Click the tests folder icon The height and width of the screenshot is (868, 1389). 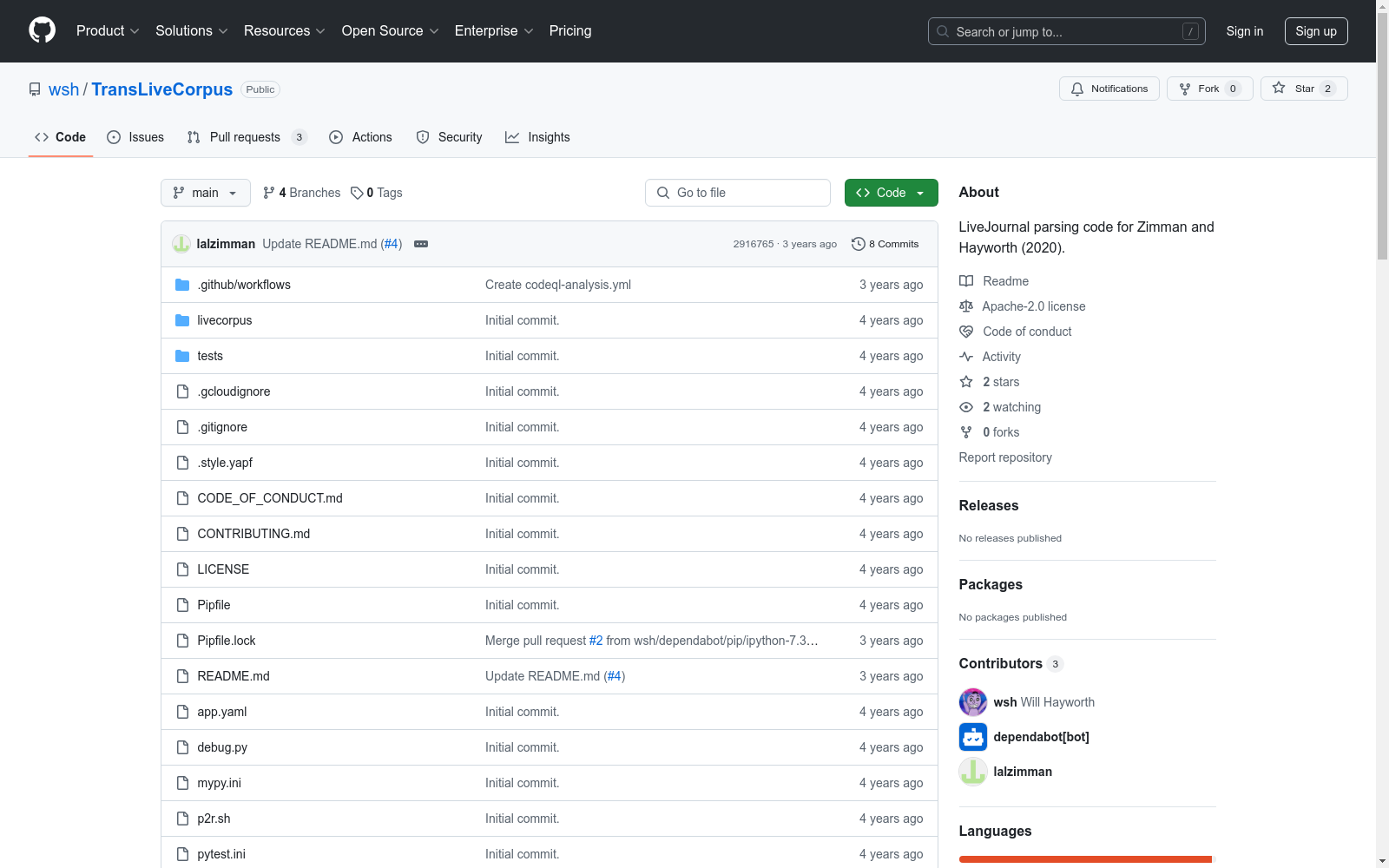click(182, 356)
